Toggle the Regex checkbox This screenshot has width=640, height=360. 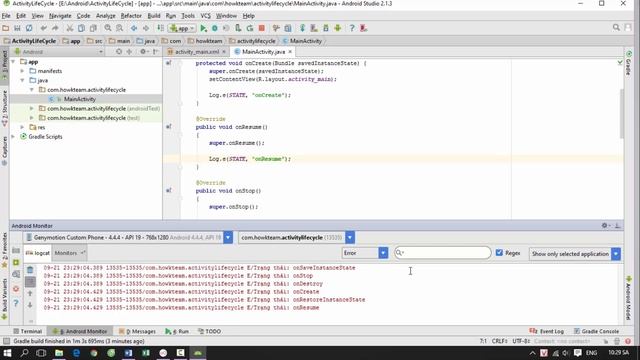pos(499,253)
